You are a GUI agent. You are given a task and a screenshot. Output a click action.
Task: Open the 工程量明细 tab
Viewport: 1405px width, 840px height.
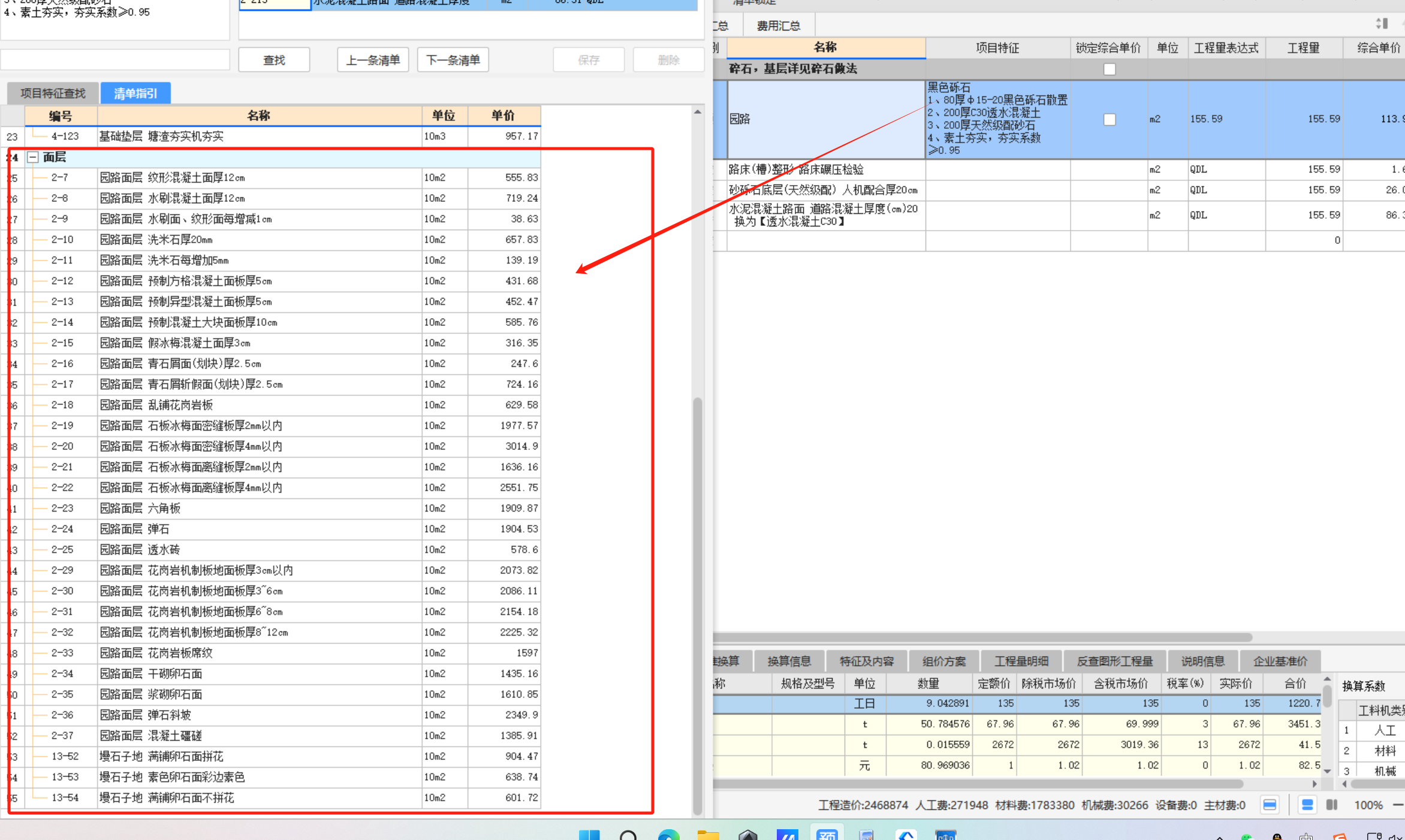click(1021, 661)
